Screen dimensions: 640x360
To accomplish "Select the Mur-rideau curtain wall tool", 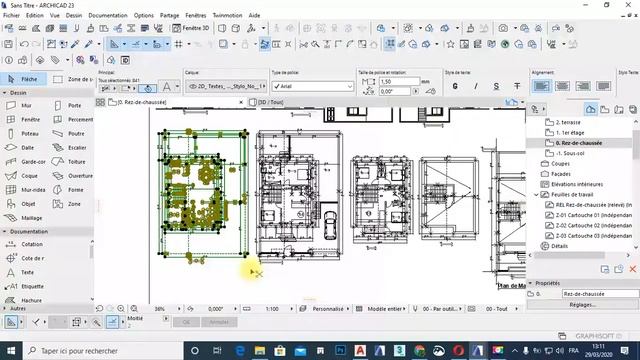I will click(x=26, y=190).
